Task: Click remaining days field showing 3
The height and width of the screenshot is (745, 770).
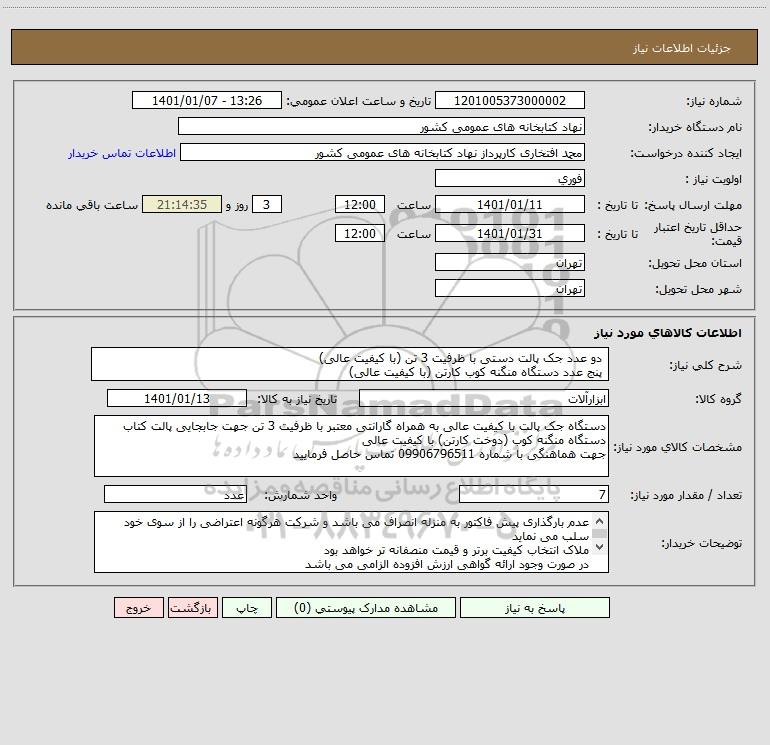Action: coord(267,204)
